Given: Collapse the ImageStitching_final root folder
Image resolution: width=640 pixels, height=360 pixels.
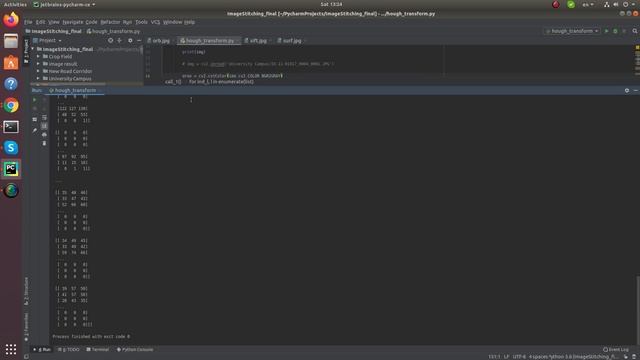Looking at the screenshot, I should (33, 49).
